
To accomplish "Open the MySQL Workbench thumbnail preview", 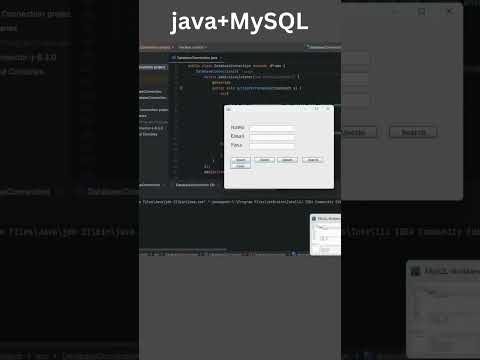I will click(x=325, y=235).
